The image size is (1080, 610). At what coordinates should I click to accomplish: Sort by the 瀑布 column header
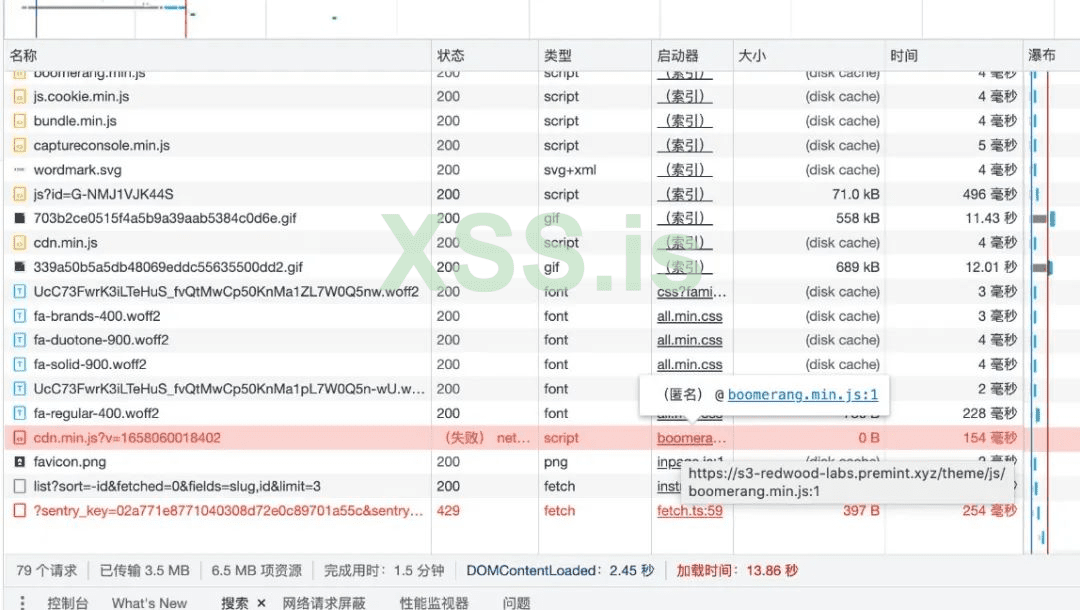(1051, 56)
